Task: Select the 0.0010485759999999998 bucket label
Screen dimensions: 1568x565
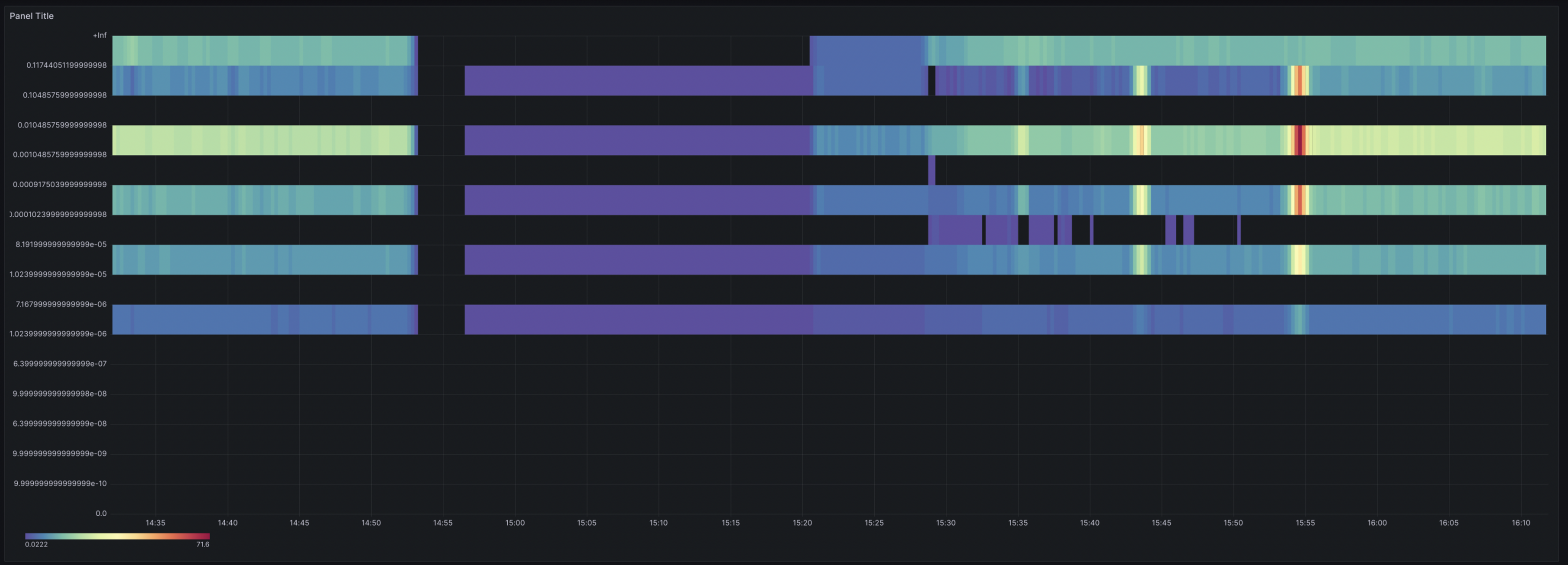Action: coord(58,154)
